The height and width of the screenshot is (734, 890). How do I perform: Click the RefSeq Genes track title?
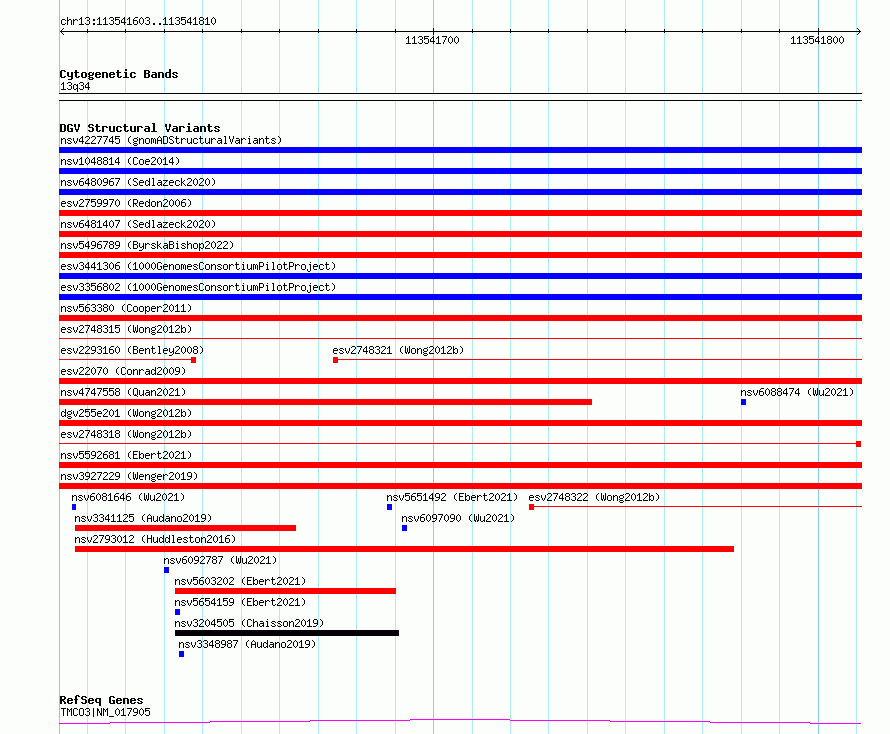[101, 701]
